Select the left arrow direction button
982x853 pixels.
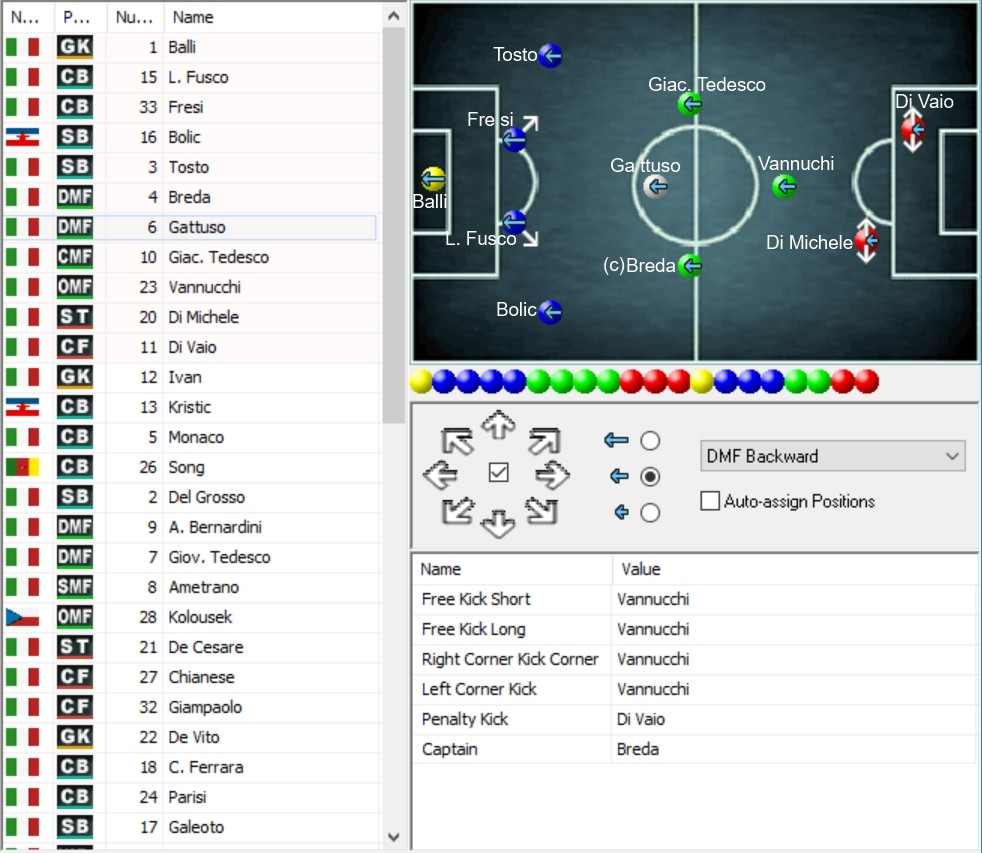pos(440,475)
